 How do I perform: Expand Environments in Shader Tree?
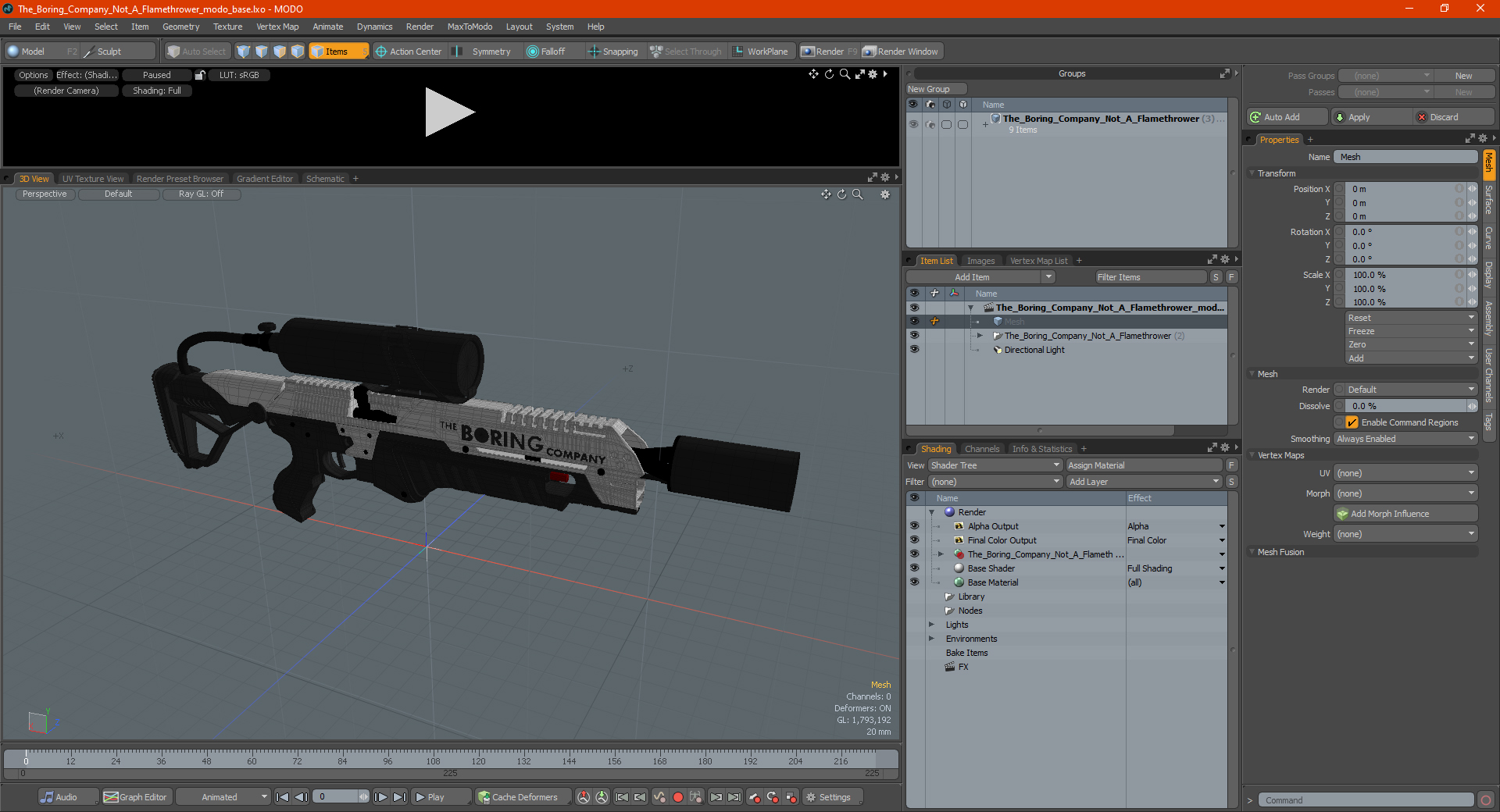pos(932,639)
